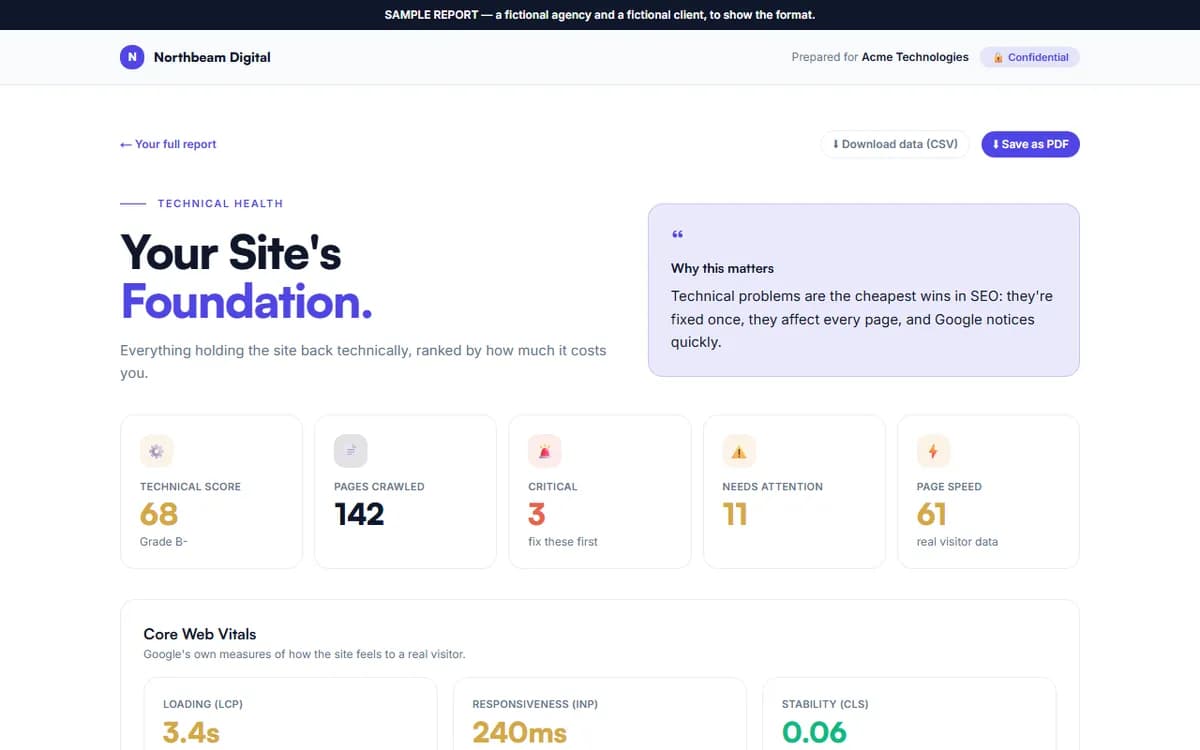This screenshot has width=1200, height=750.
Task: Click the SAMPLE REPORT banner text
Action: (x=600, y=15)
